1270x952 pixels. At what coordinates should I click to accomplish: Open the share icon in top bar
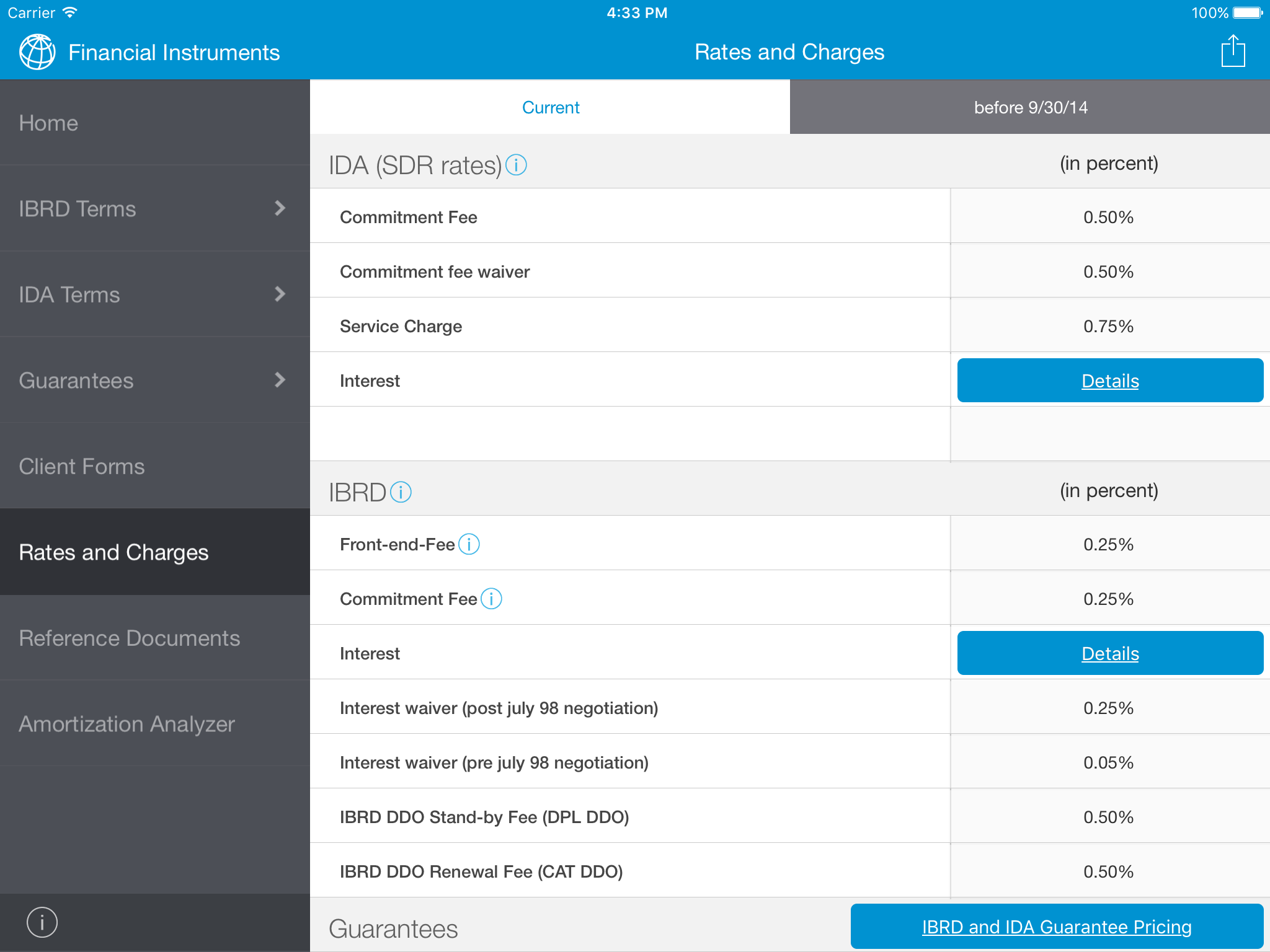click(x=1233, y=51)
